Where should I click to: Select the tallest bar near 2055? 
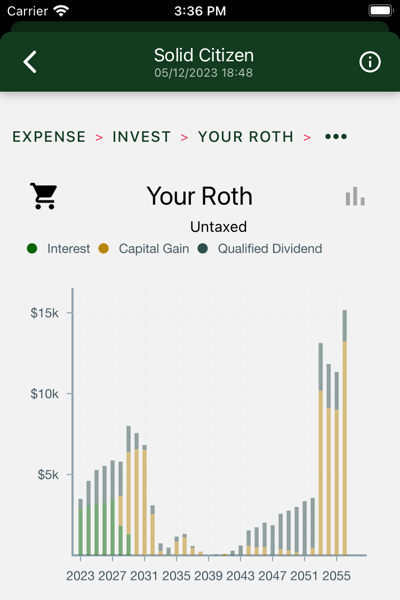point(344,432)
